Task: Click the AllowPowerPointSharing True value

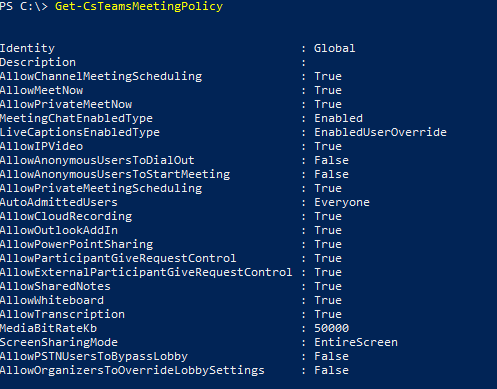Action: click(x=328, y=244)
